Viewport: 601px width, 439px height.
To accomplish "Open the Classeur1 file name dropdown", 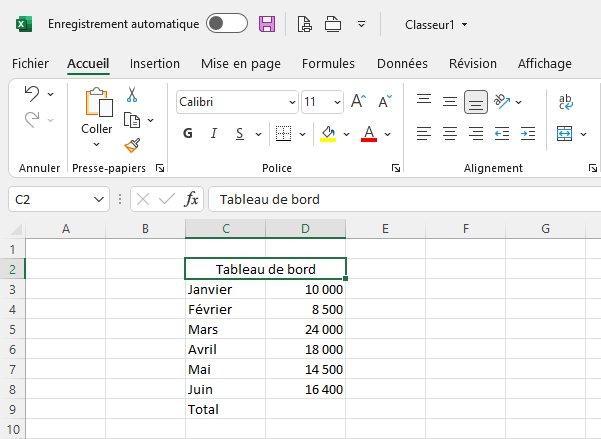I will coord(465,25).
